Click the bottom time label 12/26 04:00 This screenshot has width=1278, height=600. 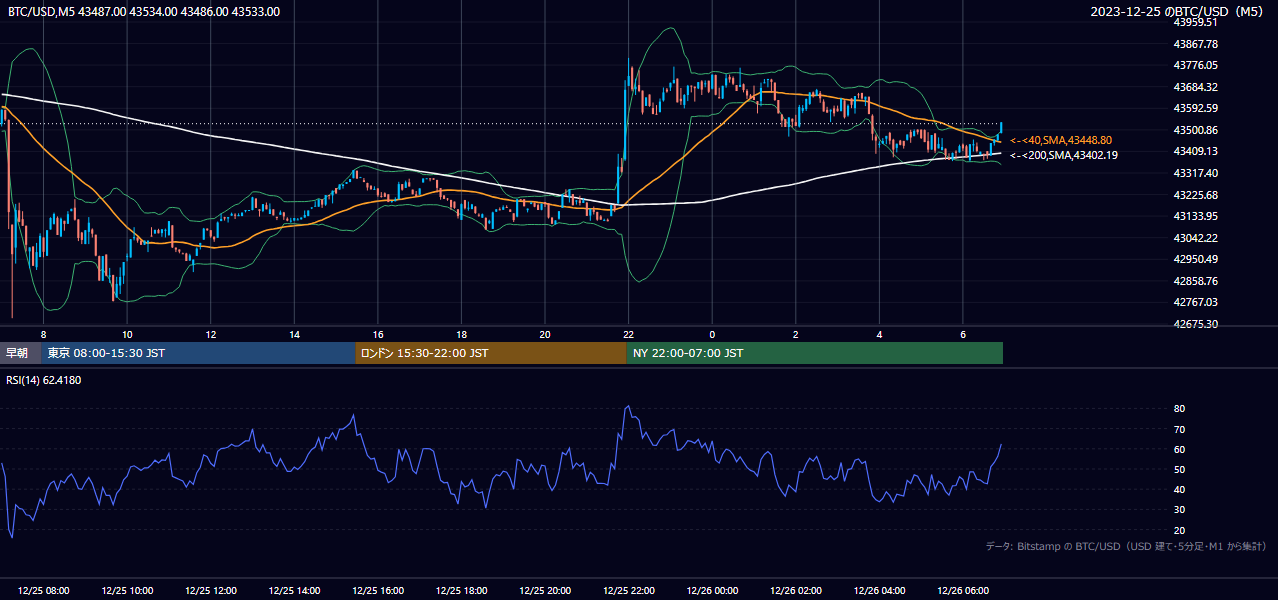click(879, 591)
